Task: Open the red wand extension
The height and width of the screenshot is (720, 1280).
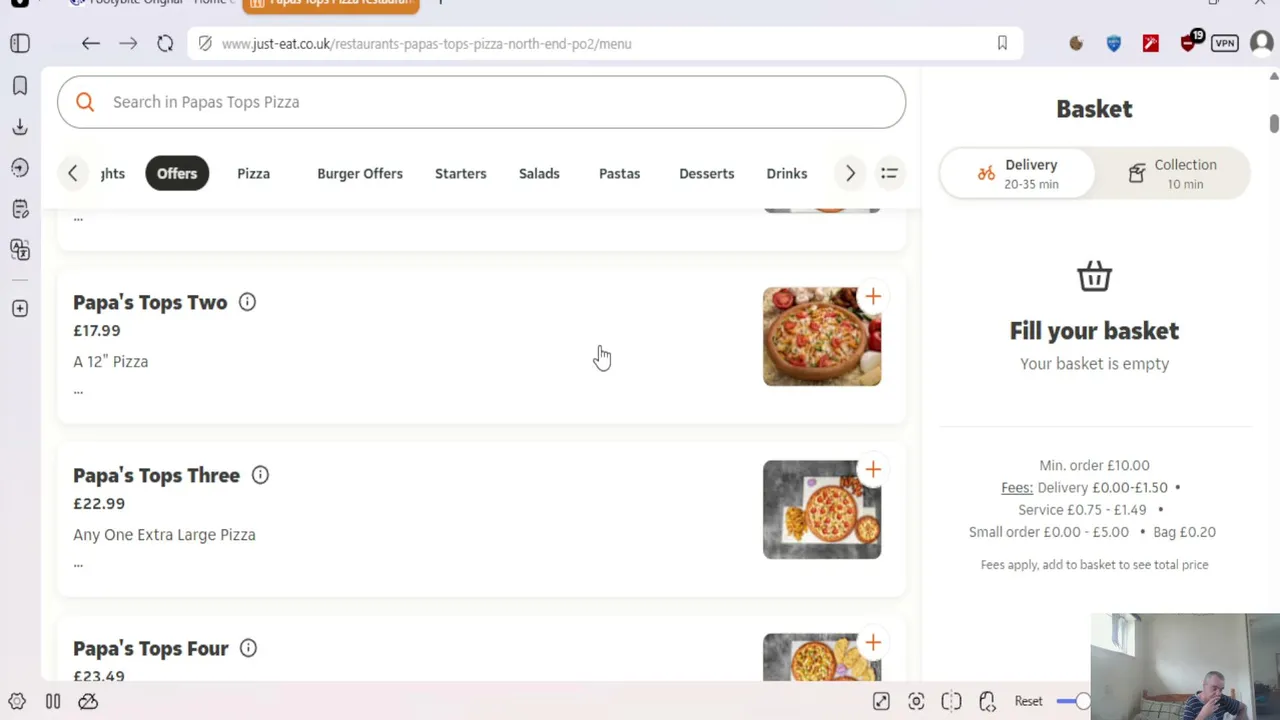Action: (x=1151, y=43)
